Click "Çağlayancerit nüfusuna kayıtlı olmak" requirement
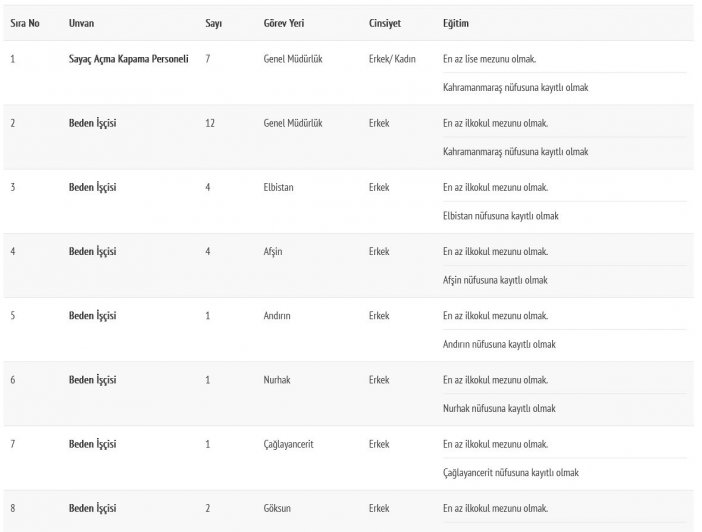 [x=510, y=472]
